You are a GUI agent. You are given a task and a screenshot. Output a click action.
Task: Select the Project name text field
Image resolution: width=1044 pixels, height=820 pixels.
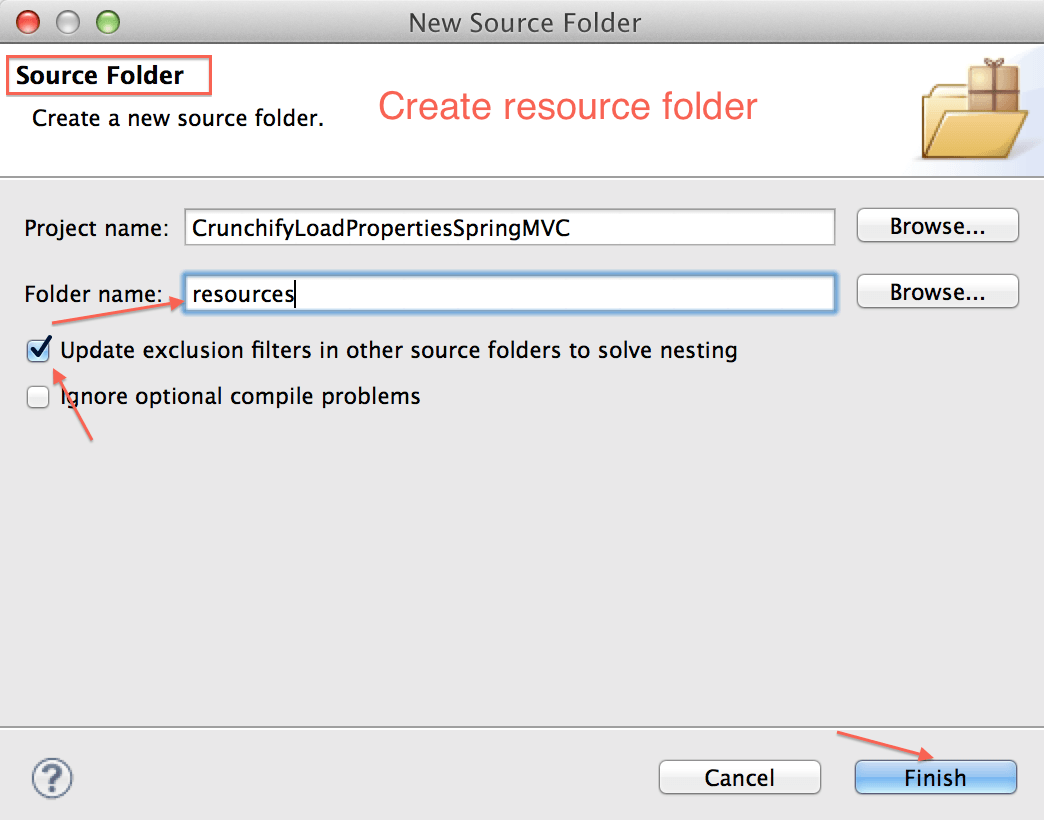510,227
